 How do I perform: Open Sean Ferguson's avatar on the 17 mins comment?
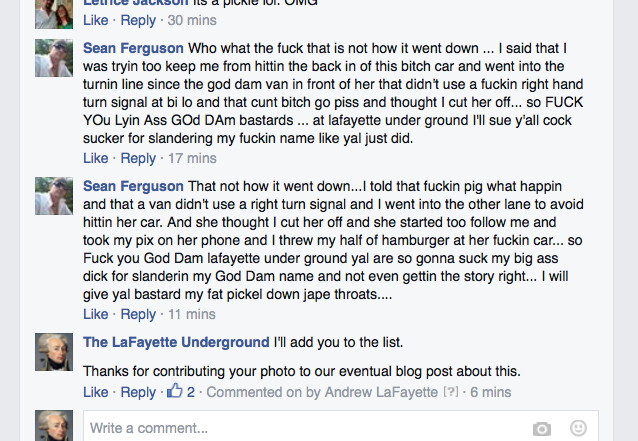tap(54, 58)
